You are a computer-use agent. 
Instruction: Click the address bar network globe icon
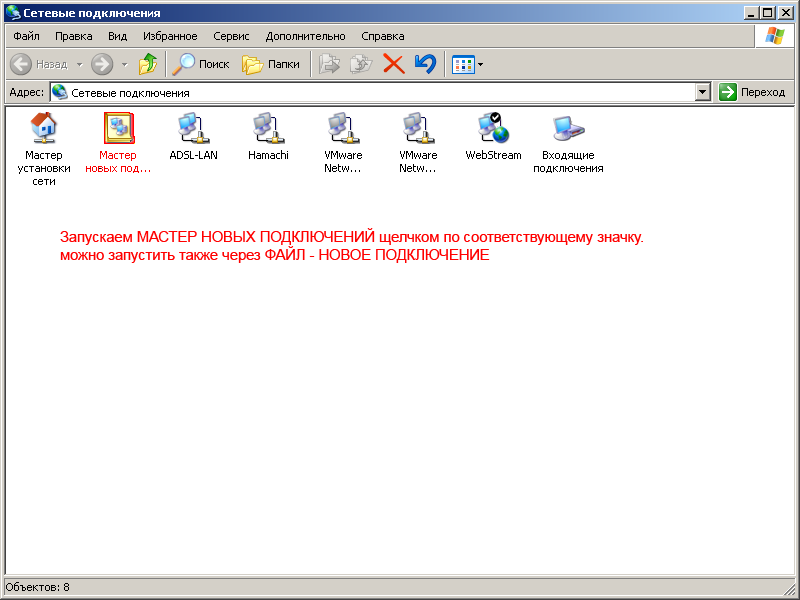tap(60, 92)
